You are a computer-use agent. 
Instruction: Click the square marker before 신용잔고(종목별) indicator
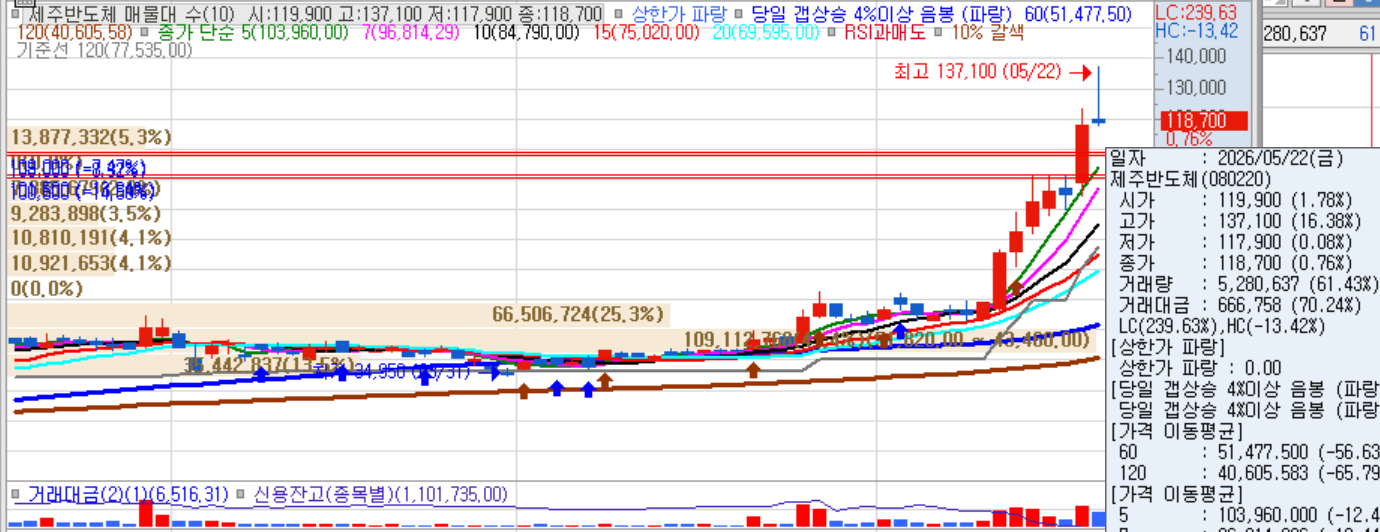242,495
